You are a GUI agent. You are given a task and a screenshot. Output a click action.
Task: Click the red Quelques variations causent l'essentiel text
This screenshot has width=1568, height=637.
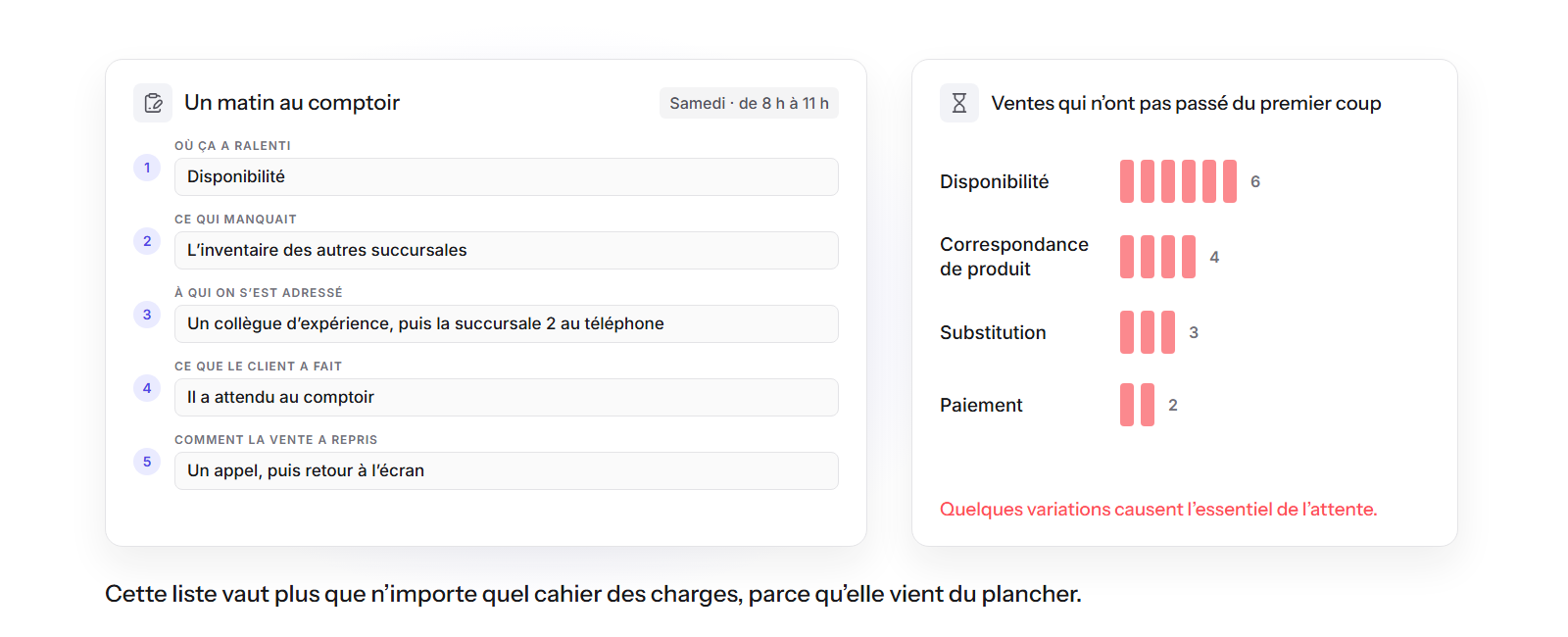pos(1158,509)
